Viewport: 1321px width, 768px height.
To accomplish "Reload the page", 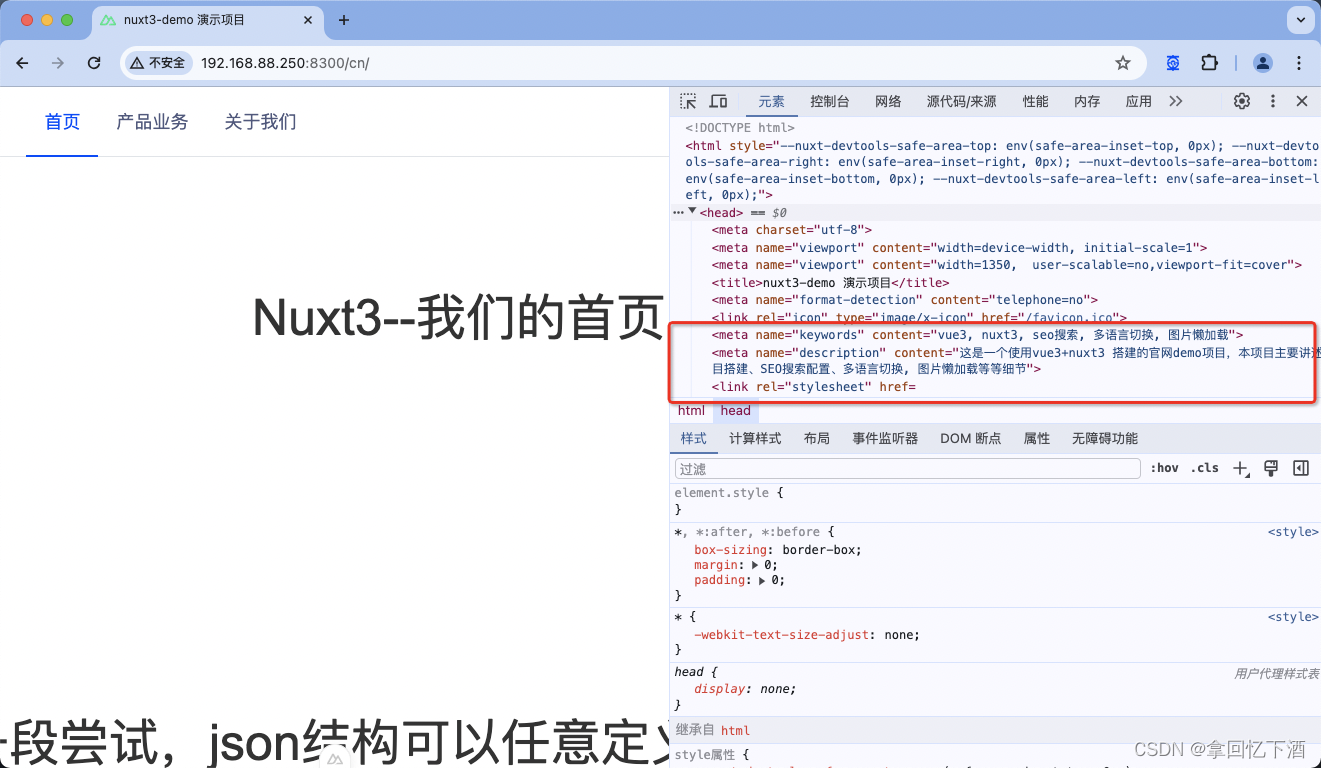I will pos(94,63).
